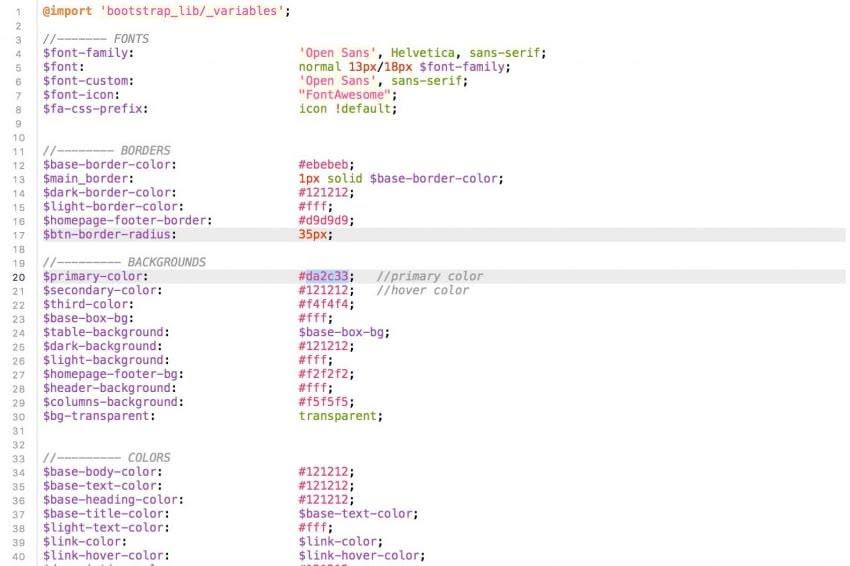850x566 pixels.
Task: Click the $link-color variable on line 39
Action: click(85, 542)
